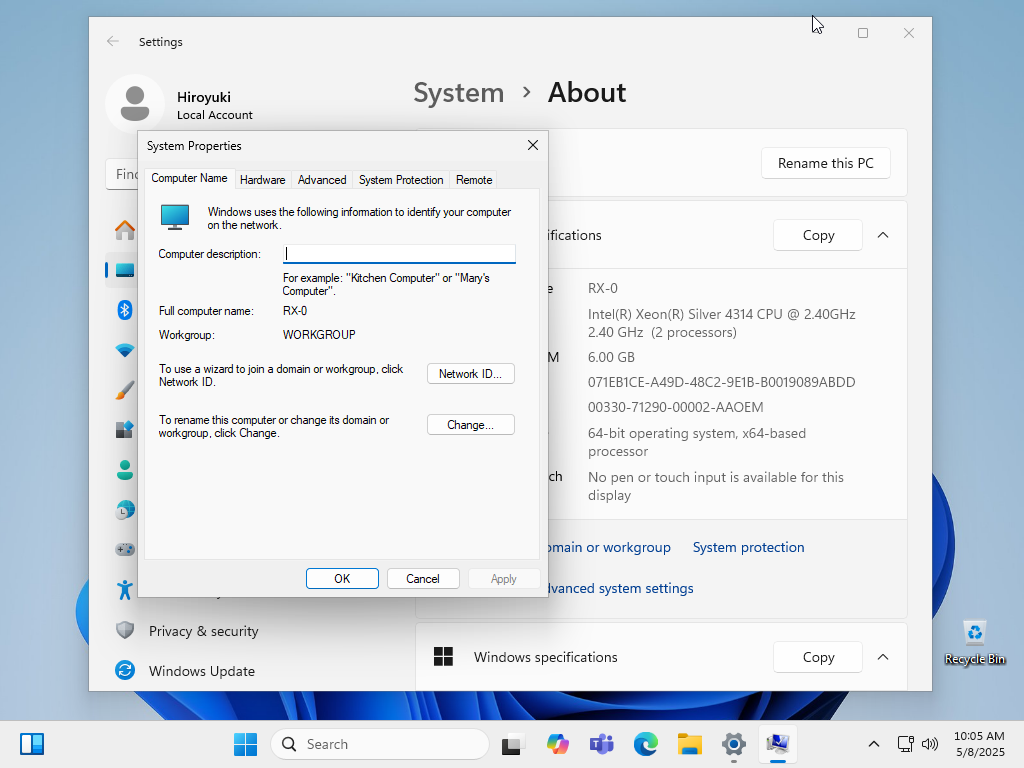Open Advanced system settings link
Viewport: 1024px width, 768px height.
coord(620,588)
